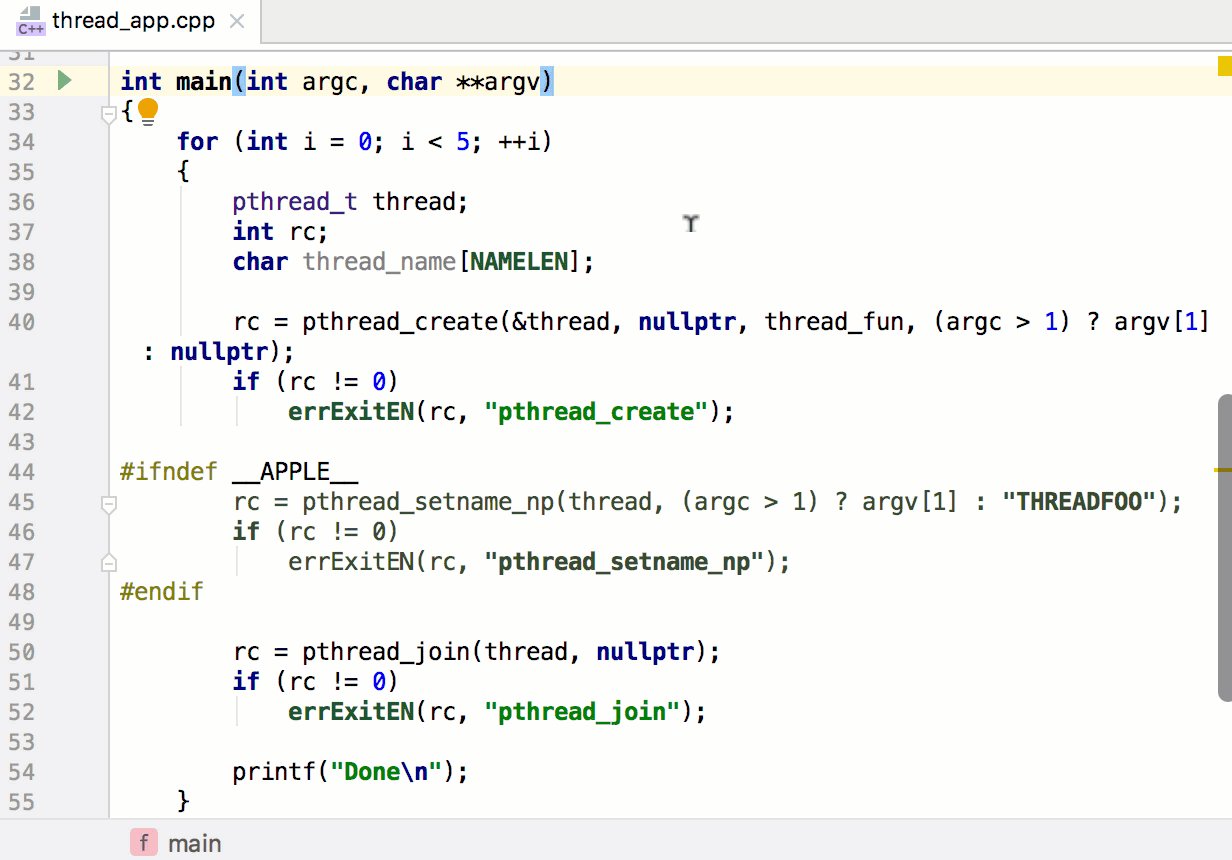Image resolution: width=1232 pixels, height=860 pixels.
Task: Click on pthread_create function call
Action: [399, 322]
